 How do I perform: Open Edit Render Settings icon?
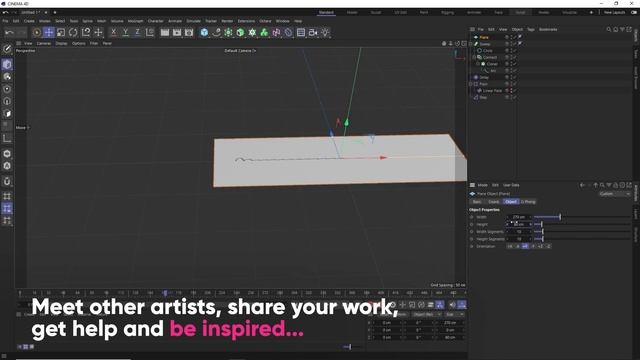click(x=189, y=32)
